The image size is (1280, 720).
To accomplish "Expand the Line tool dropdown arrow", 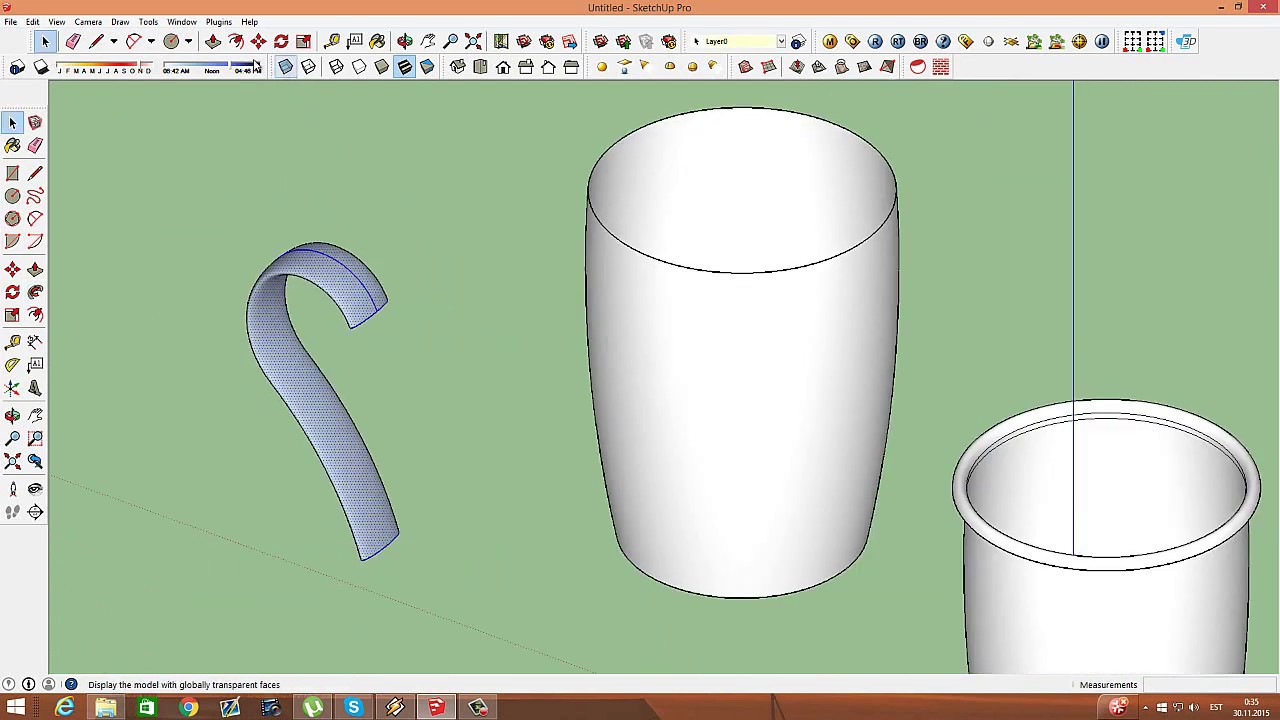I will pyautogui.click(x=113, y=41).
